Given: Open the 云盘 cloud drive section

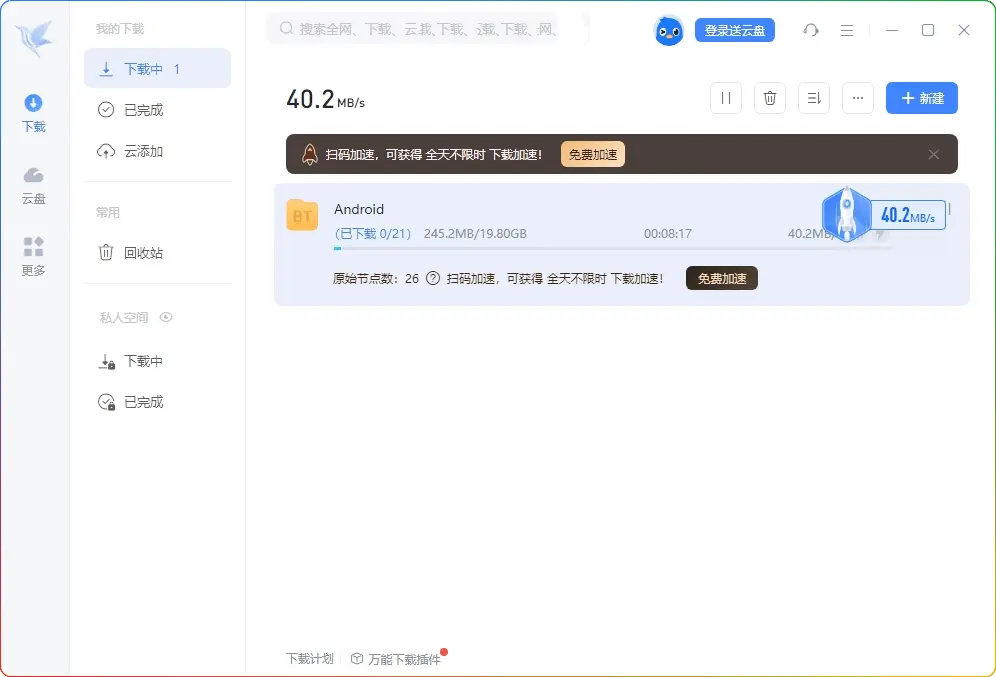Looking at the screenshot, I should tap(34, 185).
